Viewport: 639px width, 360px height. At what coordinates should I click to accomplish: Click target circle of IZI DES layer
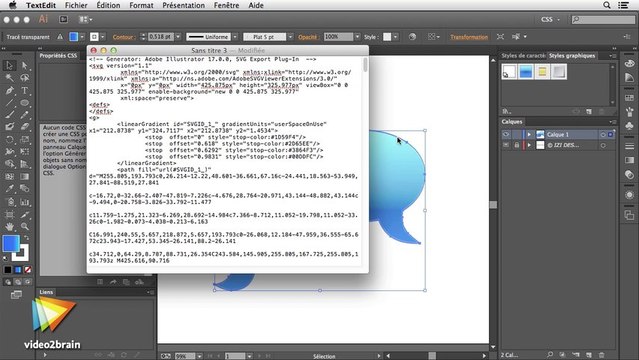603,145
